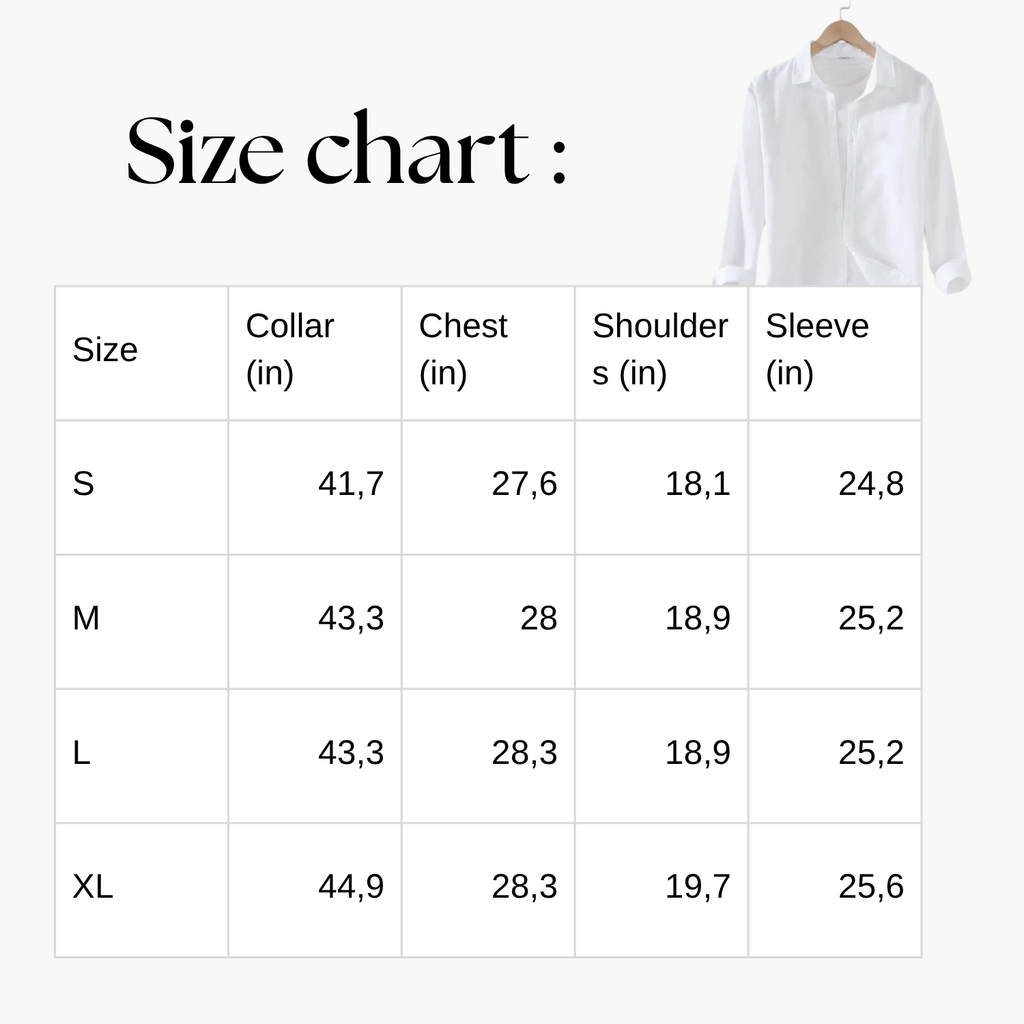Select shoulders value 19,7 for size XL
This screenshot has height=1024, width=1024.
coord(697,888)
